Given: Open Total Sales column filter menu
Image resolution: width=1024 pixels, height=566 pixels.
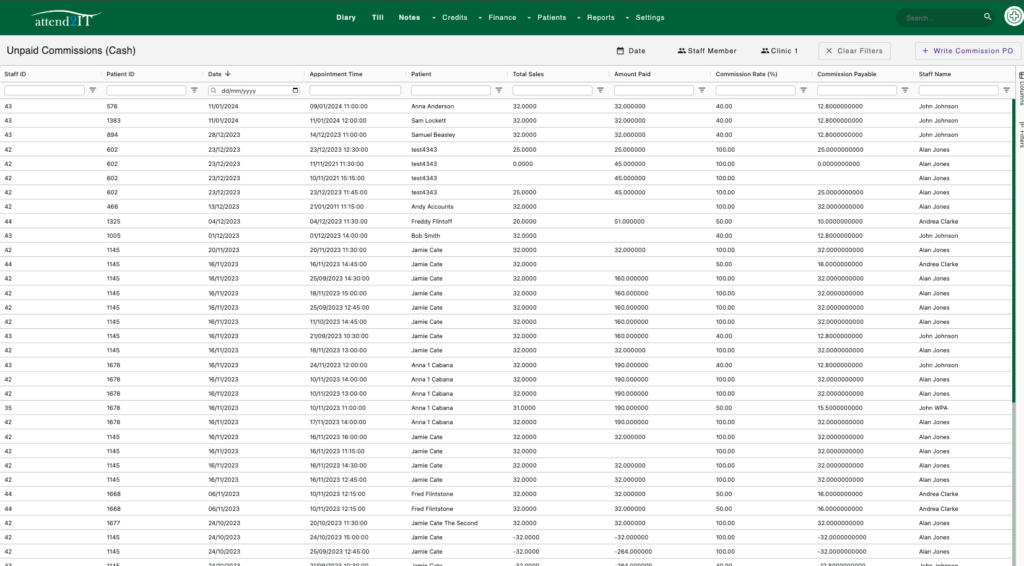Looking at the screenshot, I should (600, 90).
